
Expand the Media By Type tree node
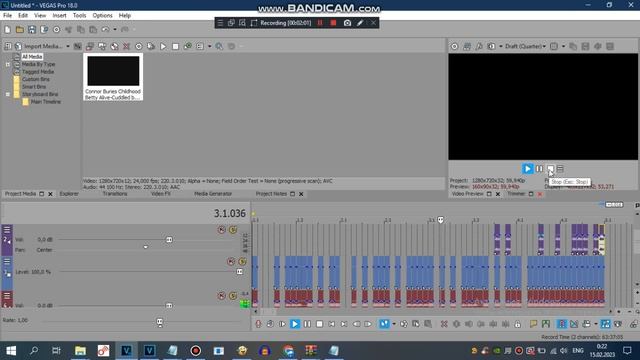[8, 64]
